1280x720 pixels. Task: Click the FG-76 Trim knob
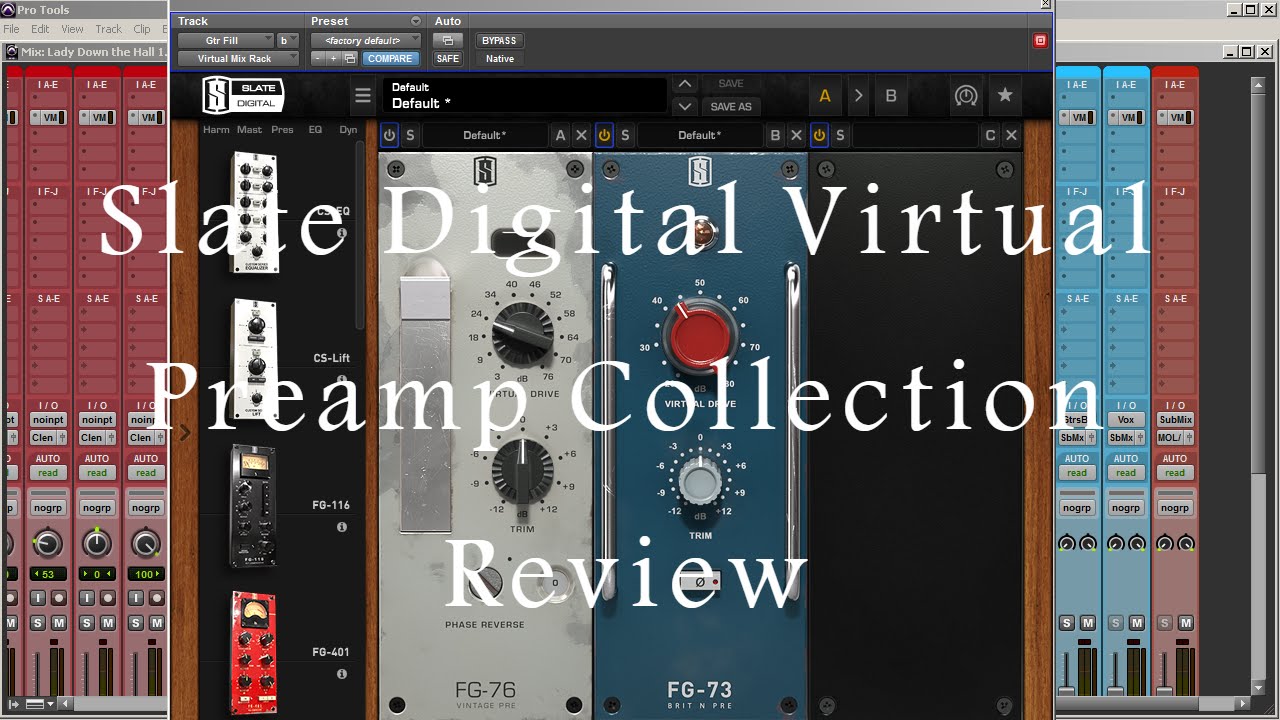tap(522, 470)
